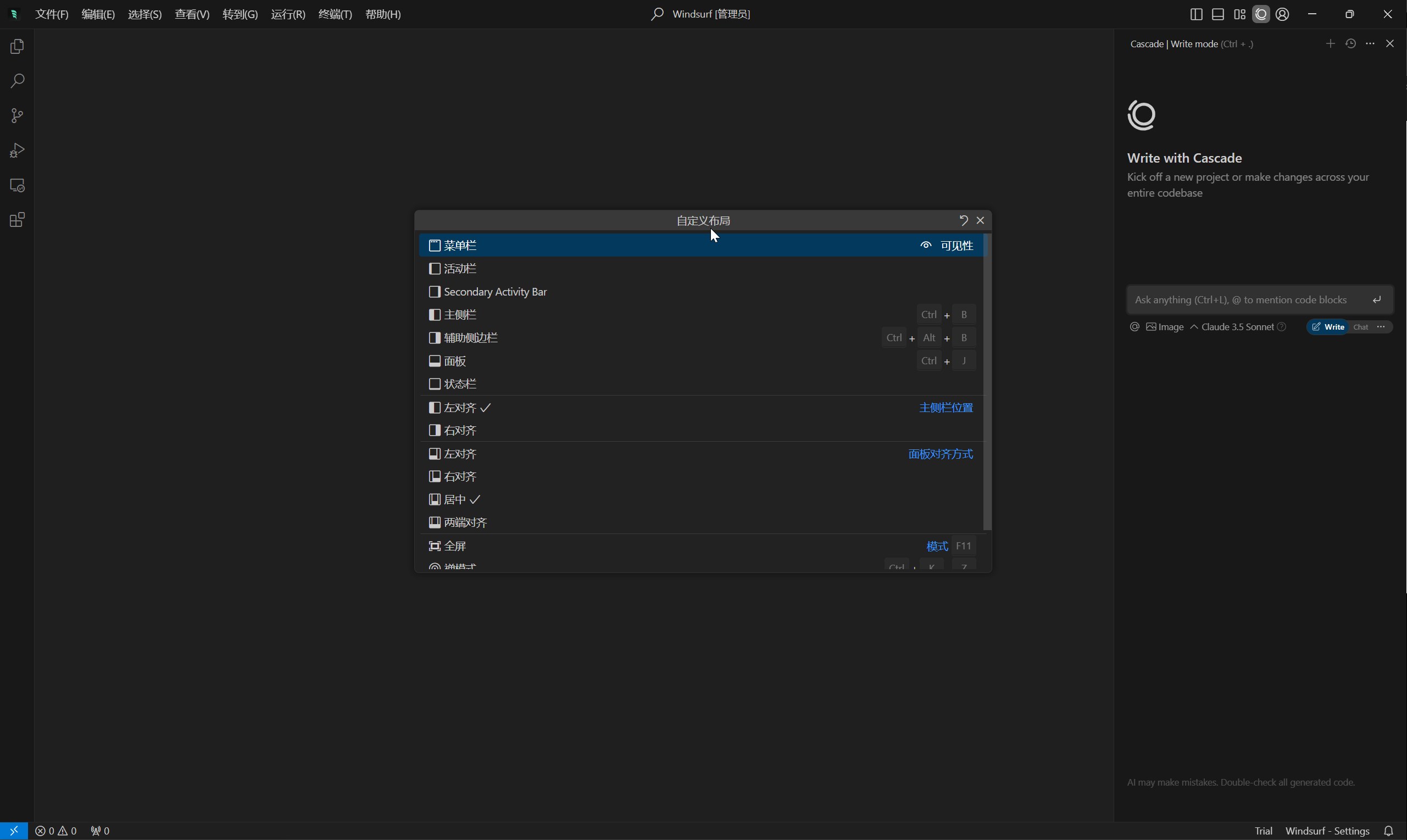Open Cascade conversation history icon
Viewport: 1407px width, 840px height.
click(x=1350, y=43)
